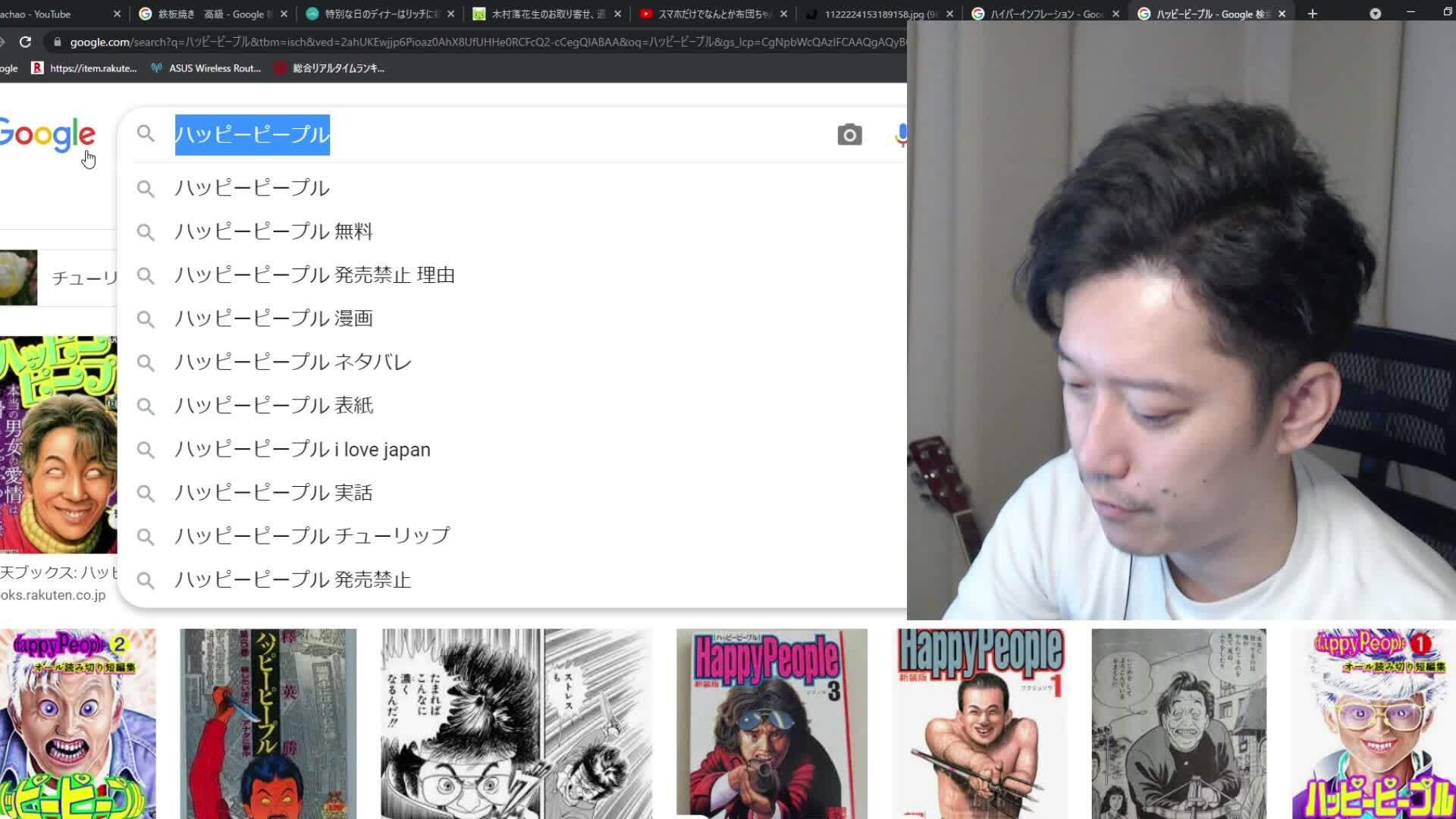Image resolution: width=1456 pixels, height=819 pixels.
Task: Close the 鉄板焼き 高級 Google tab
Action: [284, 14]
